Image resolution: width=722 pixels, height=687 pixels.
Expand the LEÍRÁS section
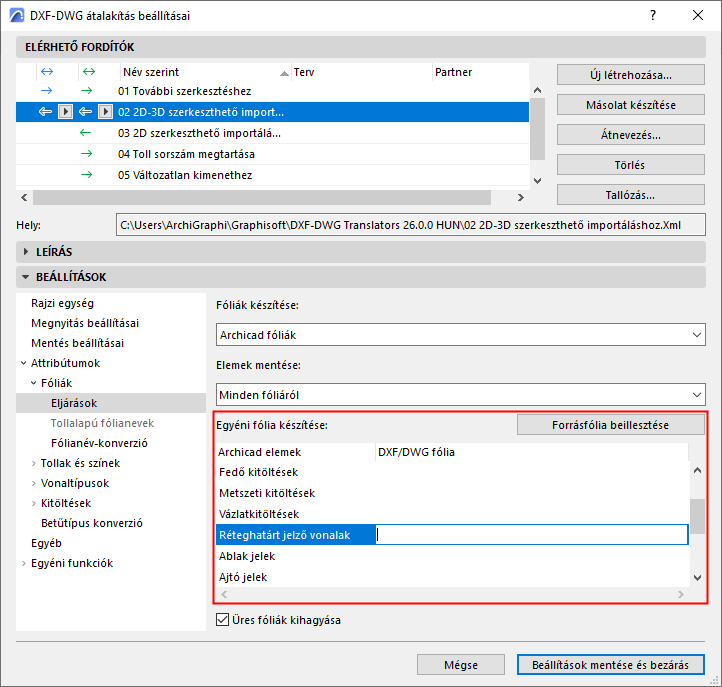click(x=26, y=252)
